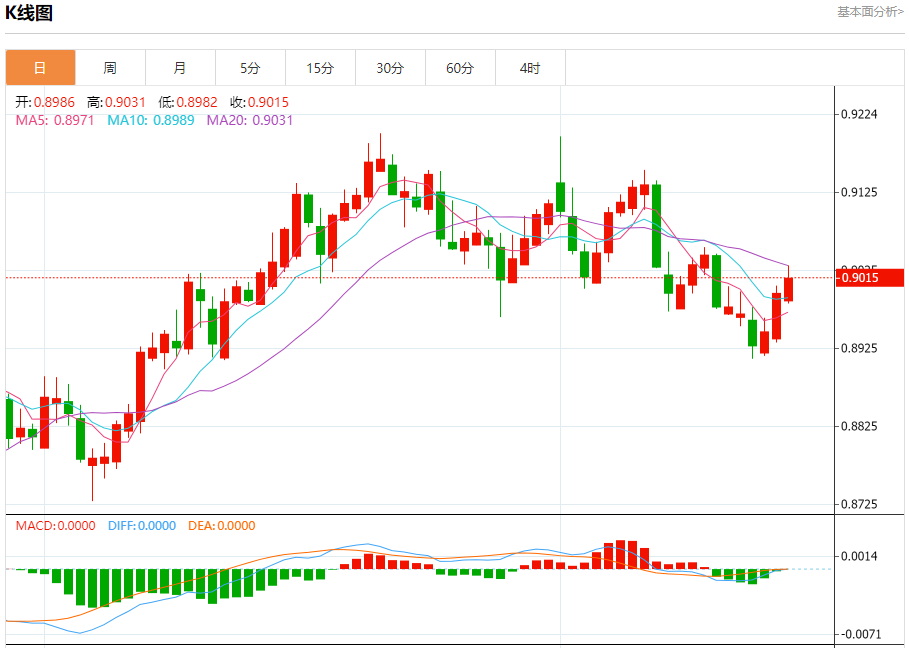This screenshot has width=909, height=648.
Task: Open the 基本面分析 link
Action: click(x=870, y=12)
